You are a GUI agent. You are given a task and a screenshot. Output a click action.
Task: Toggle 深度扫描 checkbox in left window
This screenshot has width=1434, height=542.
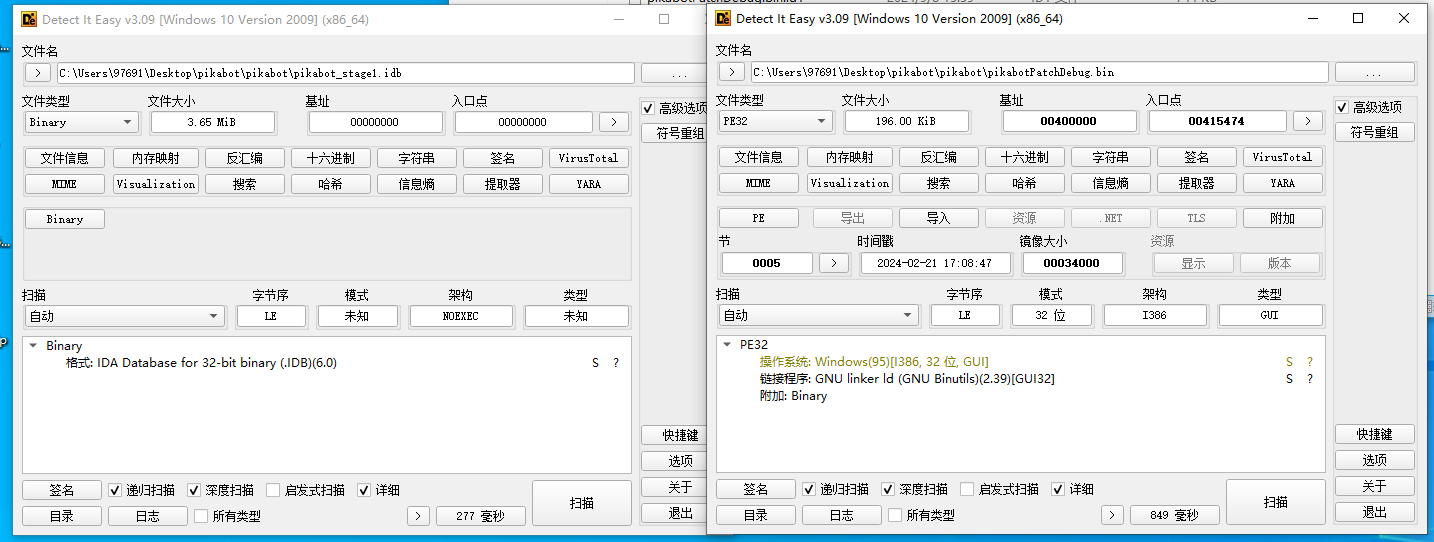click(194, 490)
